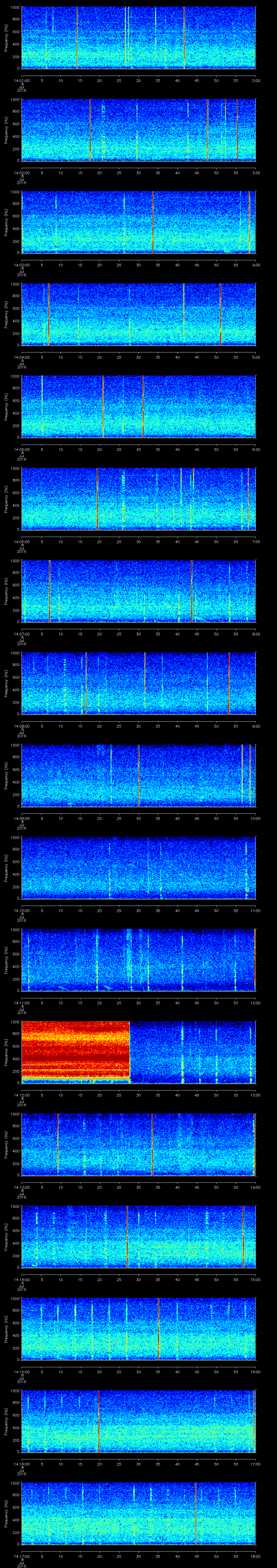Select the spectrogram panel starting at 14:13:00
Image resolution: width=277 pixels, height=1568 pixels.
pos(138,1144)
